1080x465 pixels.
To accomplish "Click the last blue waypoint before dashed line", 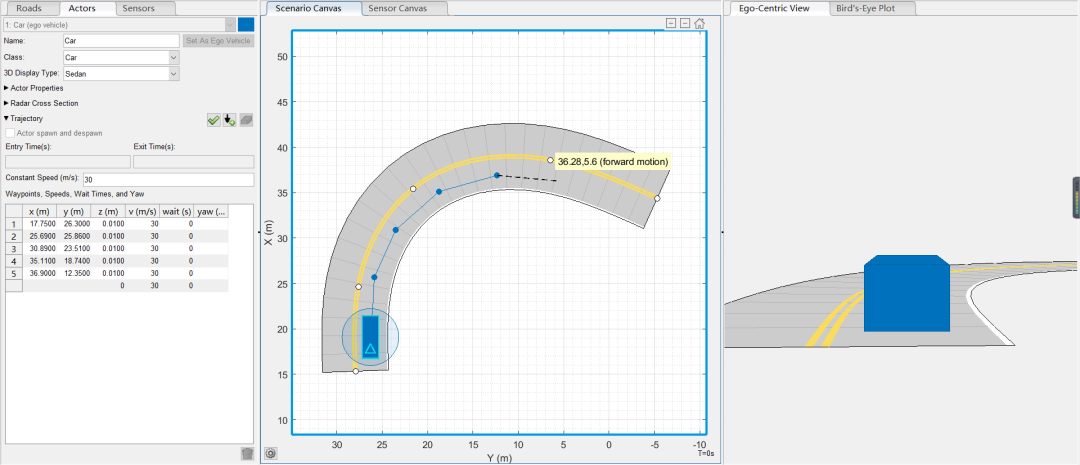I will pyautogui.click(x=497, y=175).
